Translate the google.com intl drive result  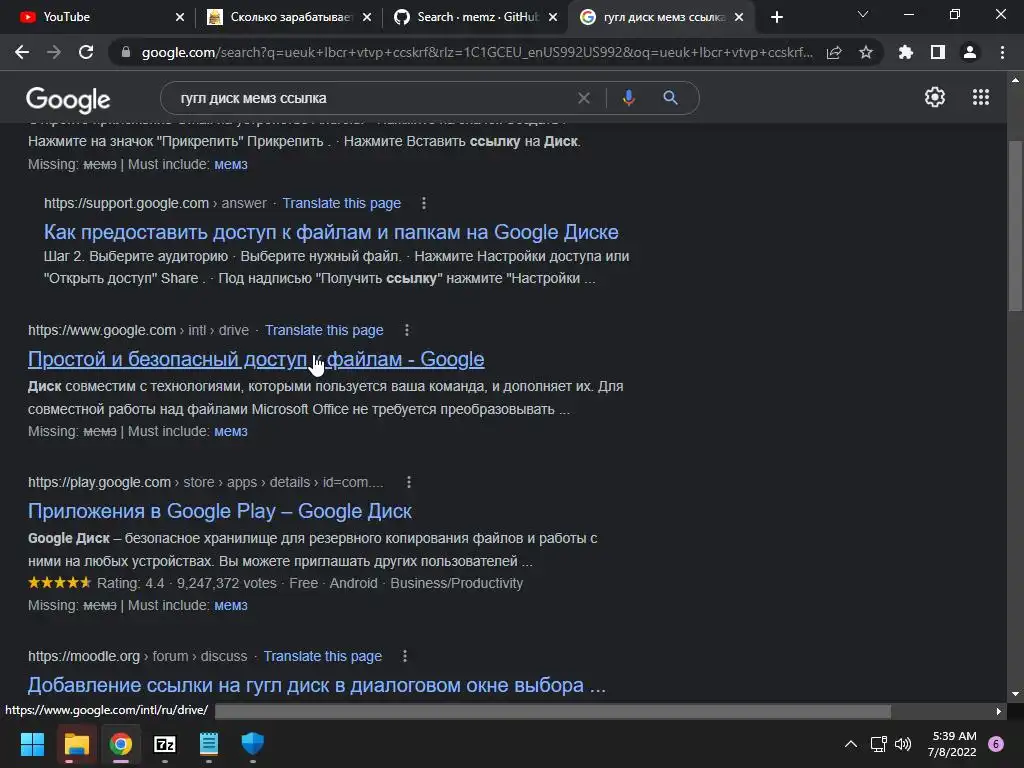[324, 330]
